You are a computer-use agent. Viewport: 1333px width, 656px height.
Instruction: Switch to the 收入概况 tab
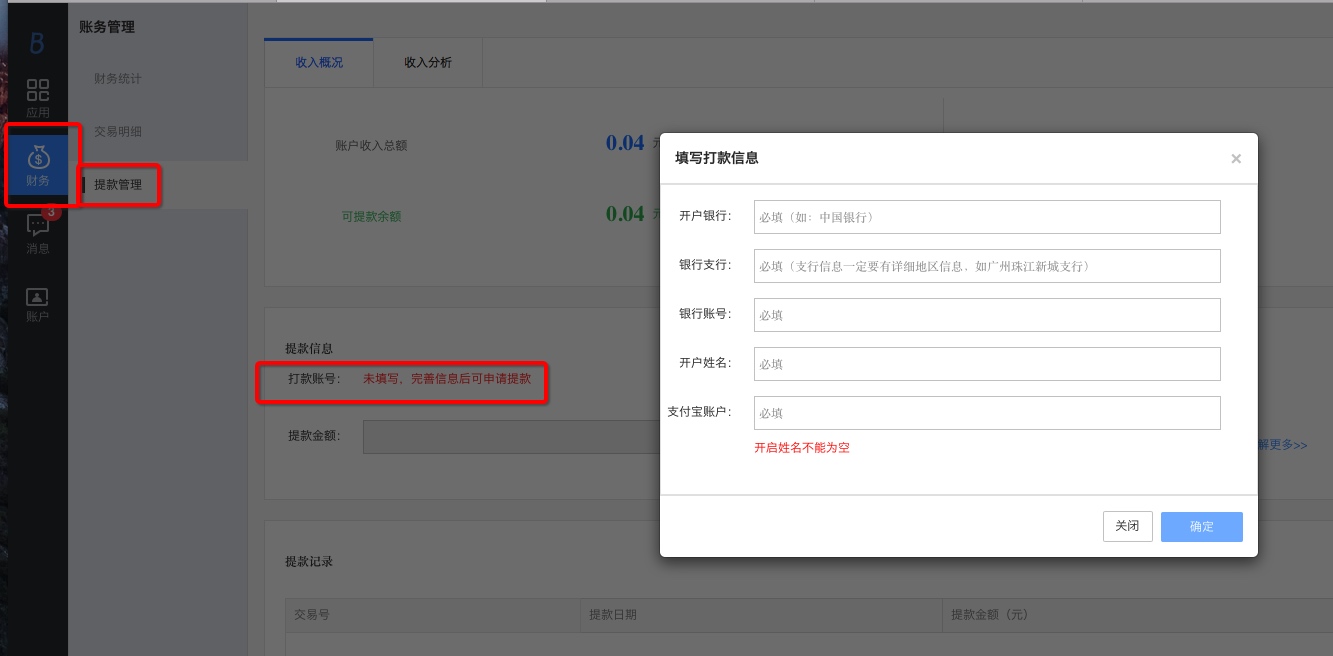pos(319,63)
